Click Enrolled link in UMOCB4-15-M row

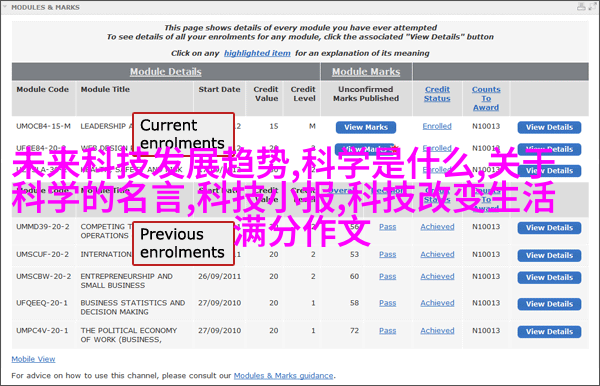pos(437,126)
